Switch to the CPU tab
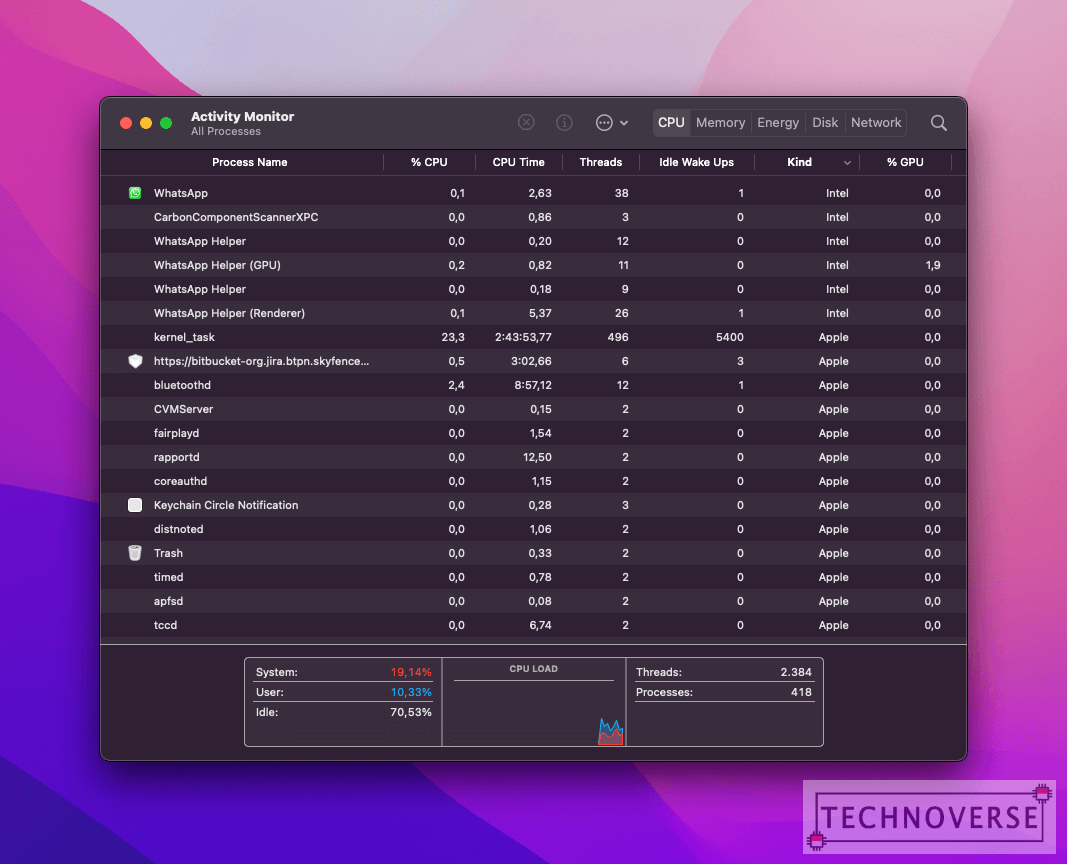The image size is (1067, 864). click(x=671, y=122)
